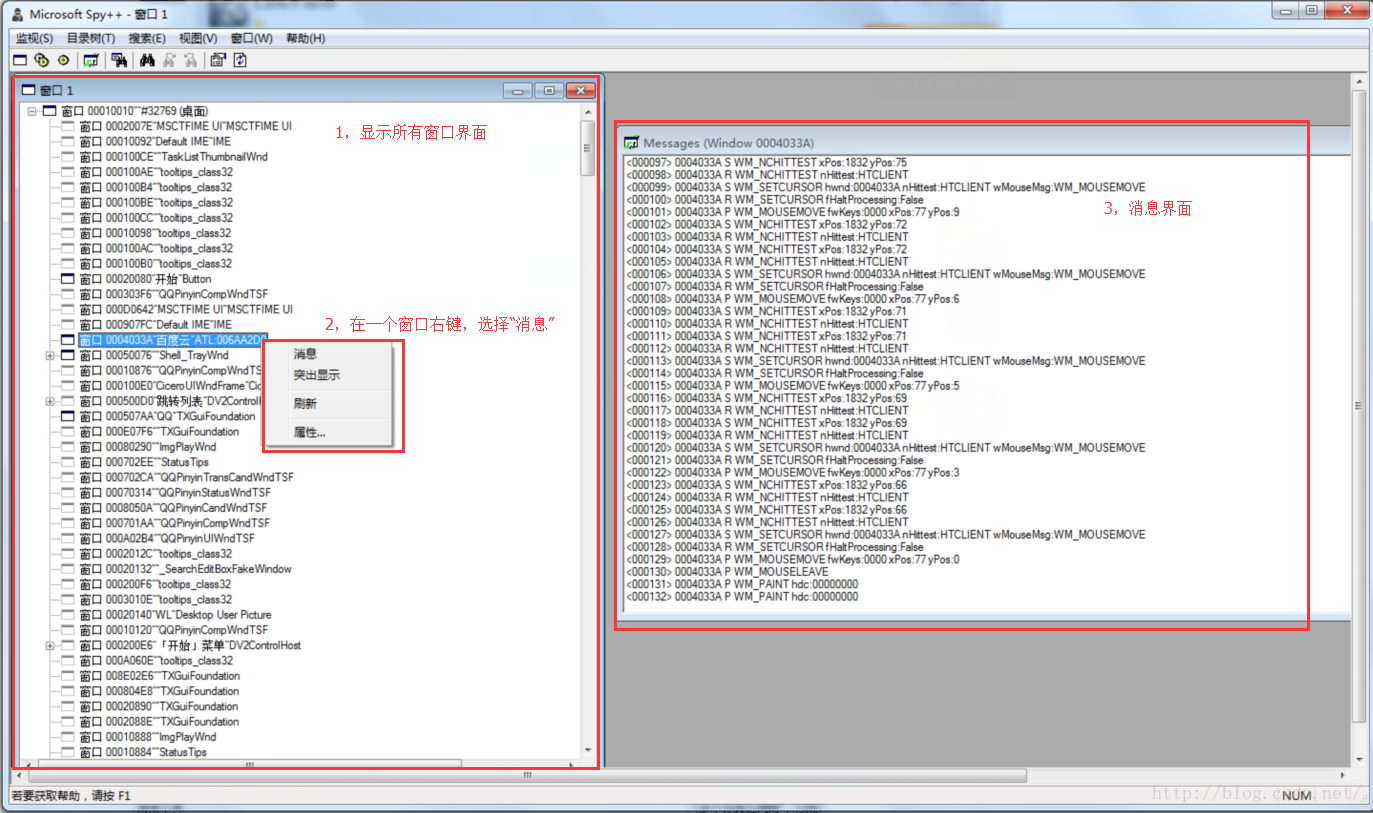
Task: Click window icon of 开始 Button row
Action: tap(68, 279)
